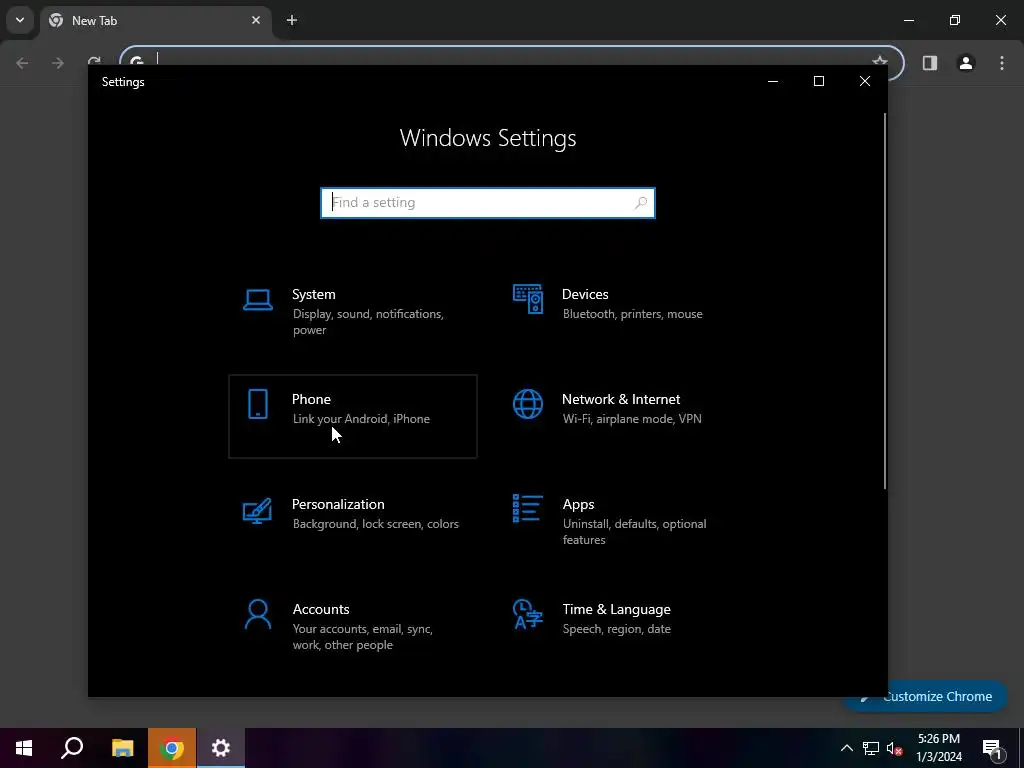Click the Apps list icon
Screen dimensions: 1024x768
coord(528,509)
